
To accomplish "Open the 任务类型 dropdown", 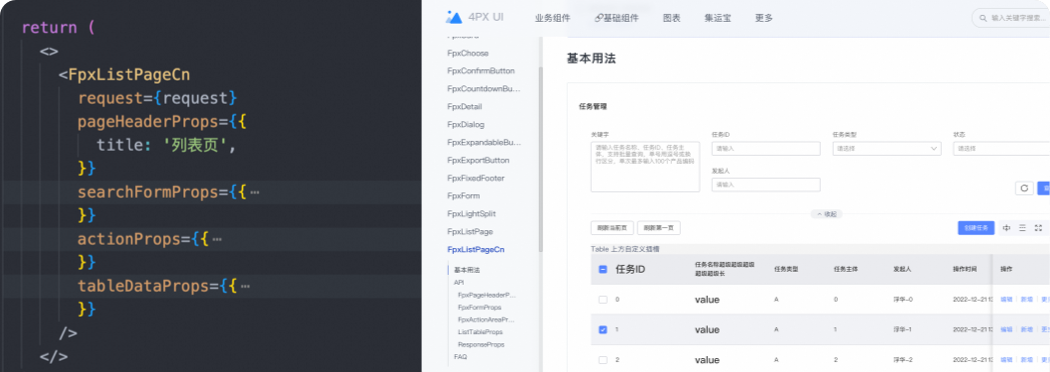I will pyautogui.click(x=887, y=149).
